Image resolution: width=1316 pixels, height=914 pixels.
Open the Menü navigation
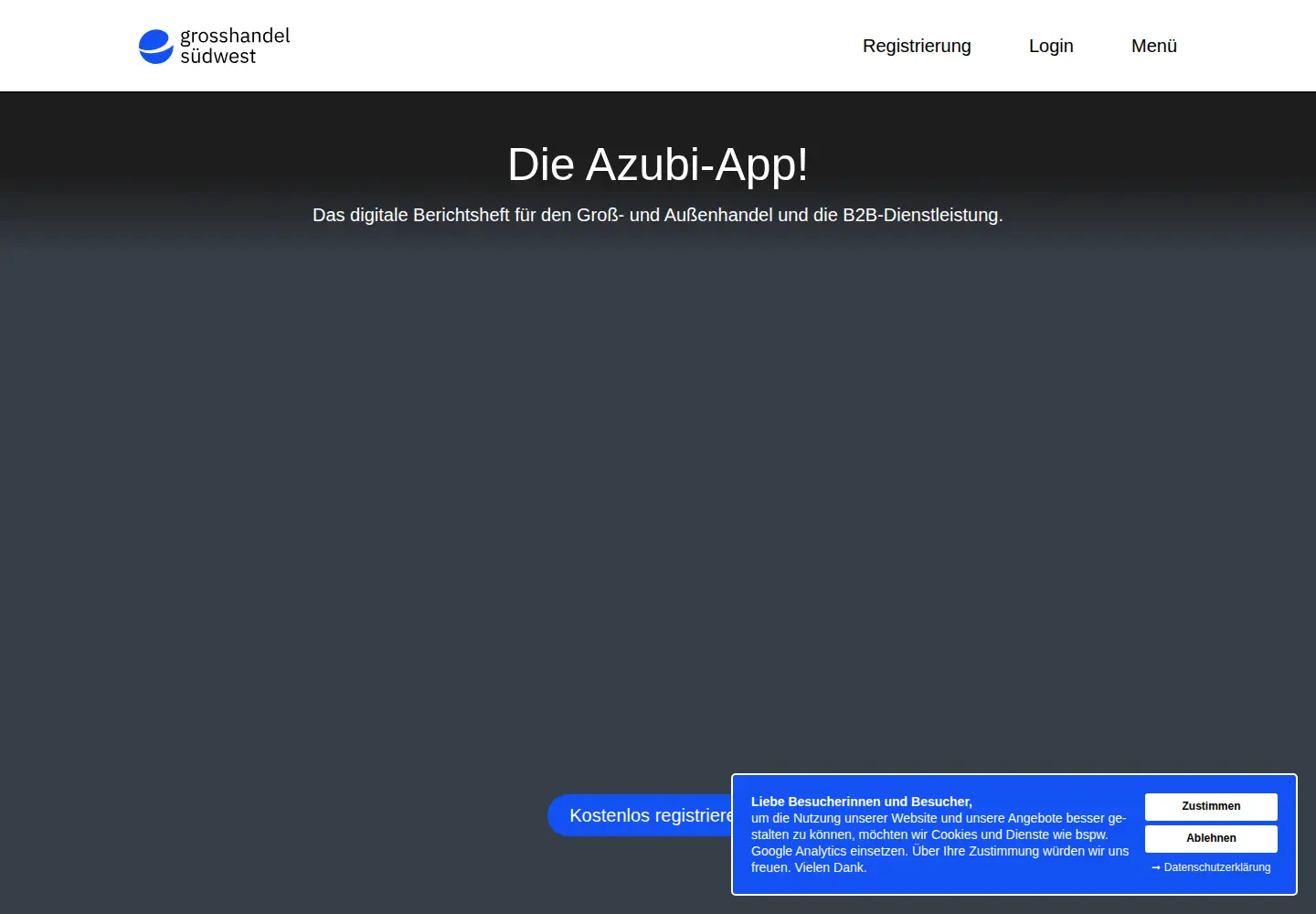1154,46
